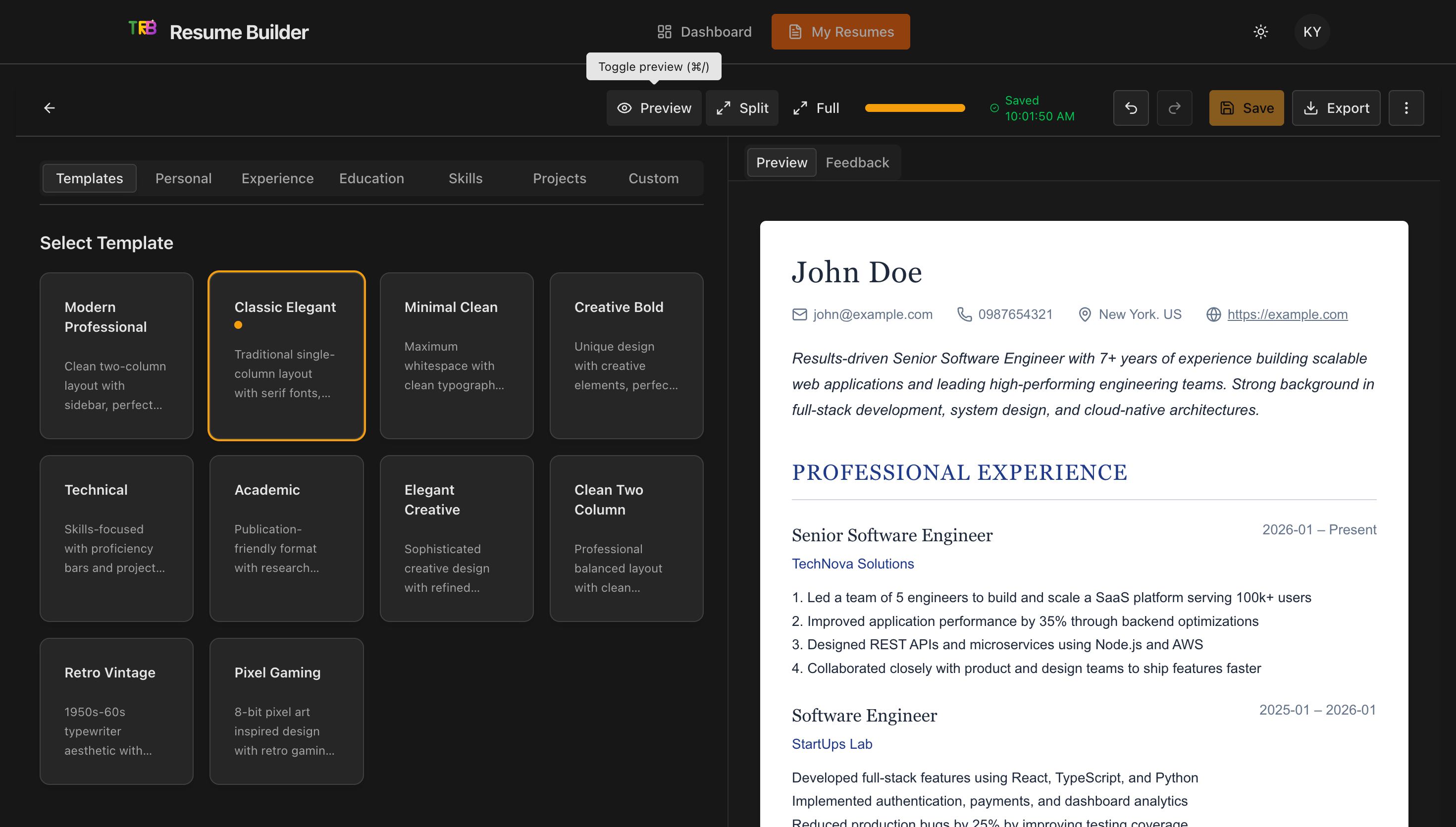
Task: Toggle preview with the eye icon
Action: point(624,108)
